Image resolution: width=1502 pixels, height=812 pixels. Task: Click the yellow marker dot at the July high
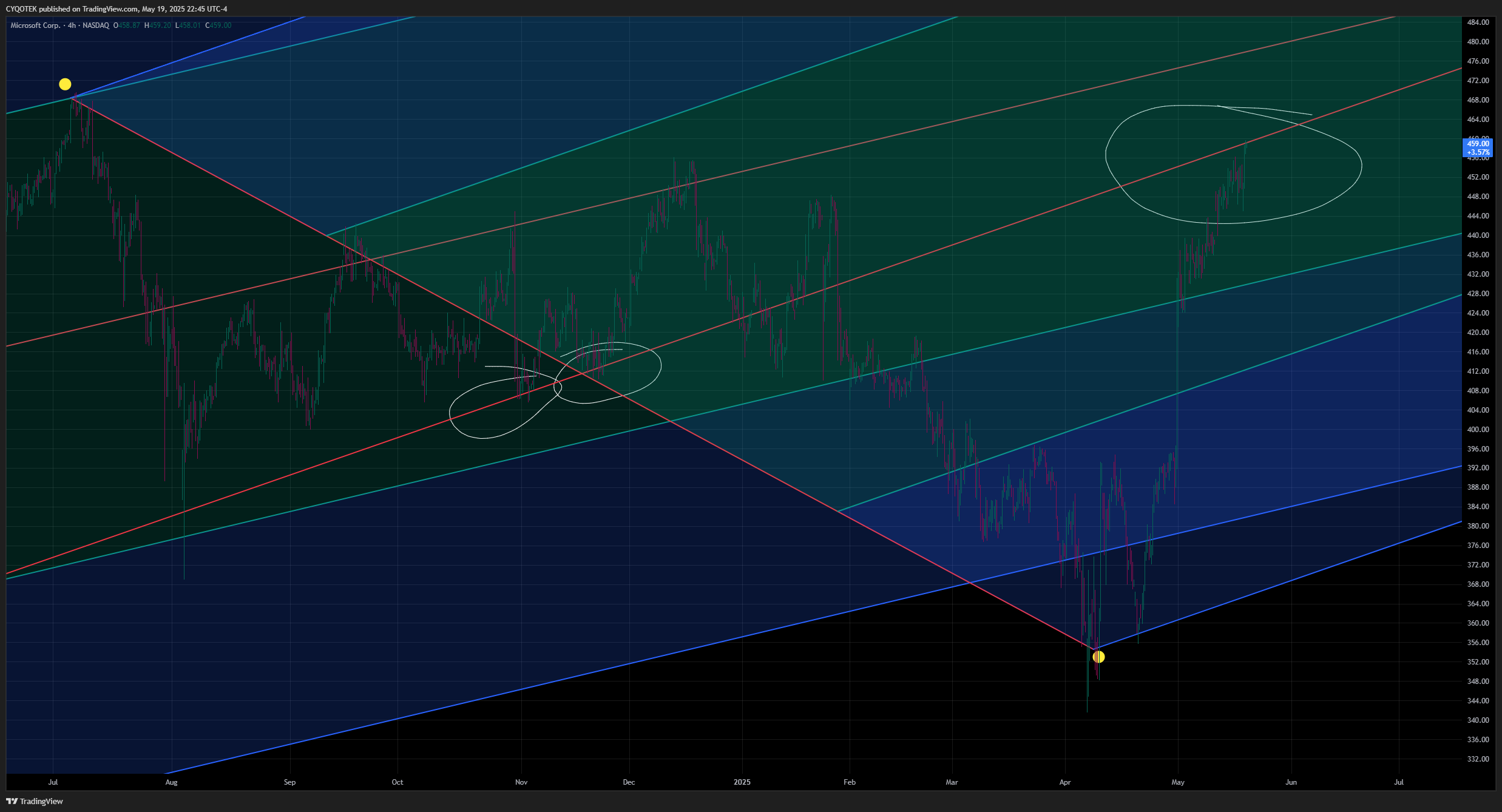[65, 84]
